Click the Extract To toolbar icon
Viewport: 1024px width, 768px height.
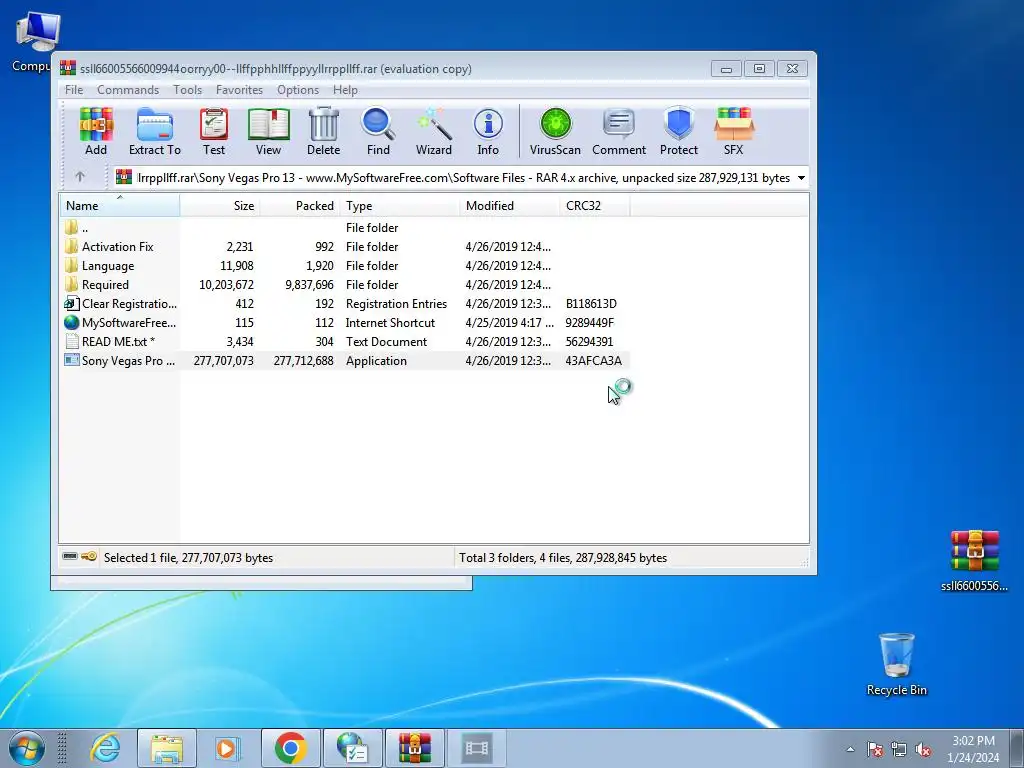pyautogui.click(x=155, y=131)
